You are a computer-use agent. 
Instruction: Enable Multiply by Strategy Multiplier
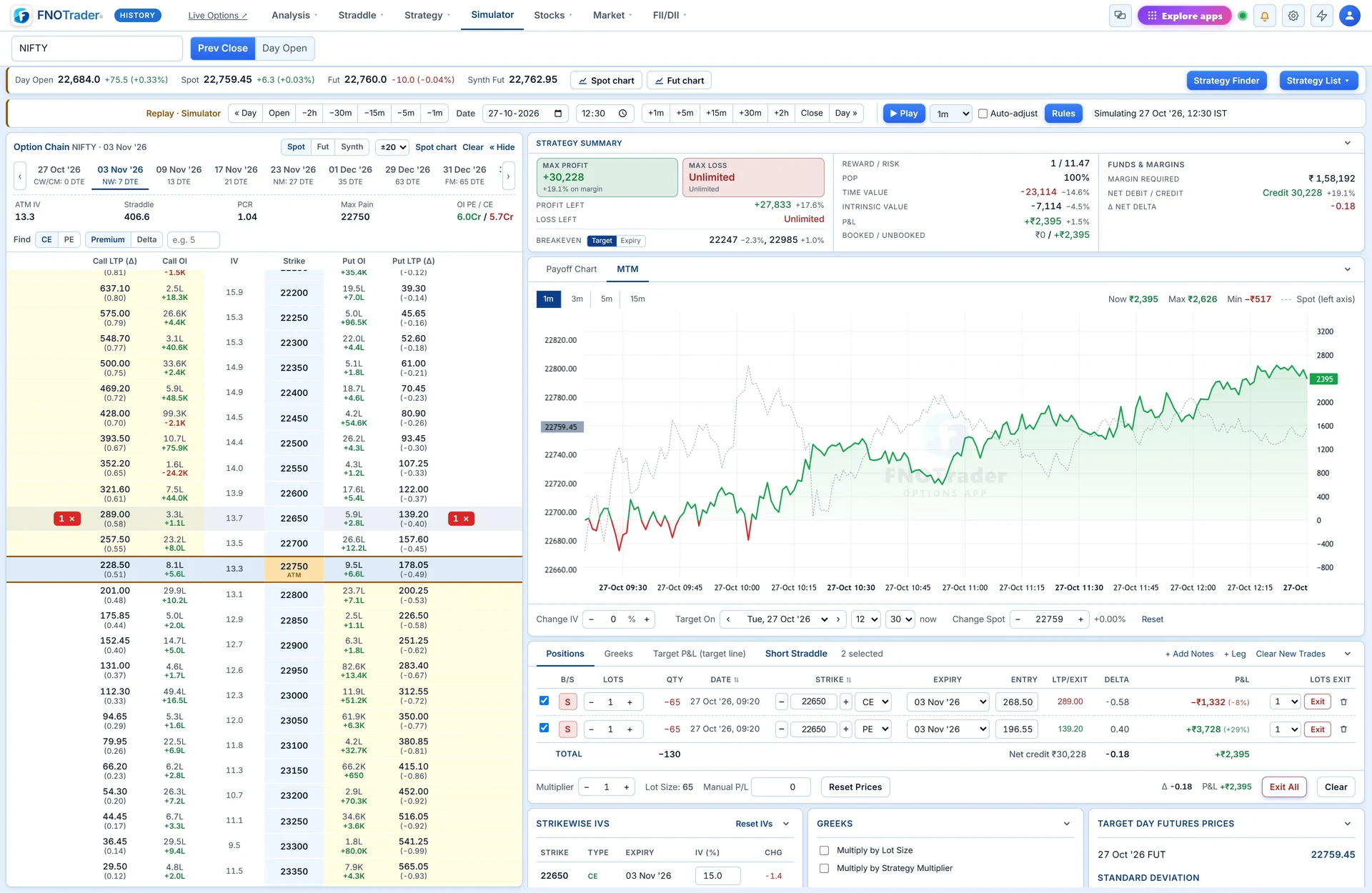pyautogui.click(x=824, y=868)
